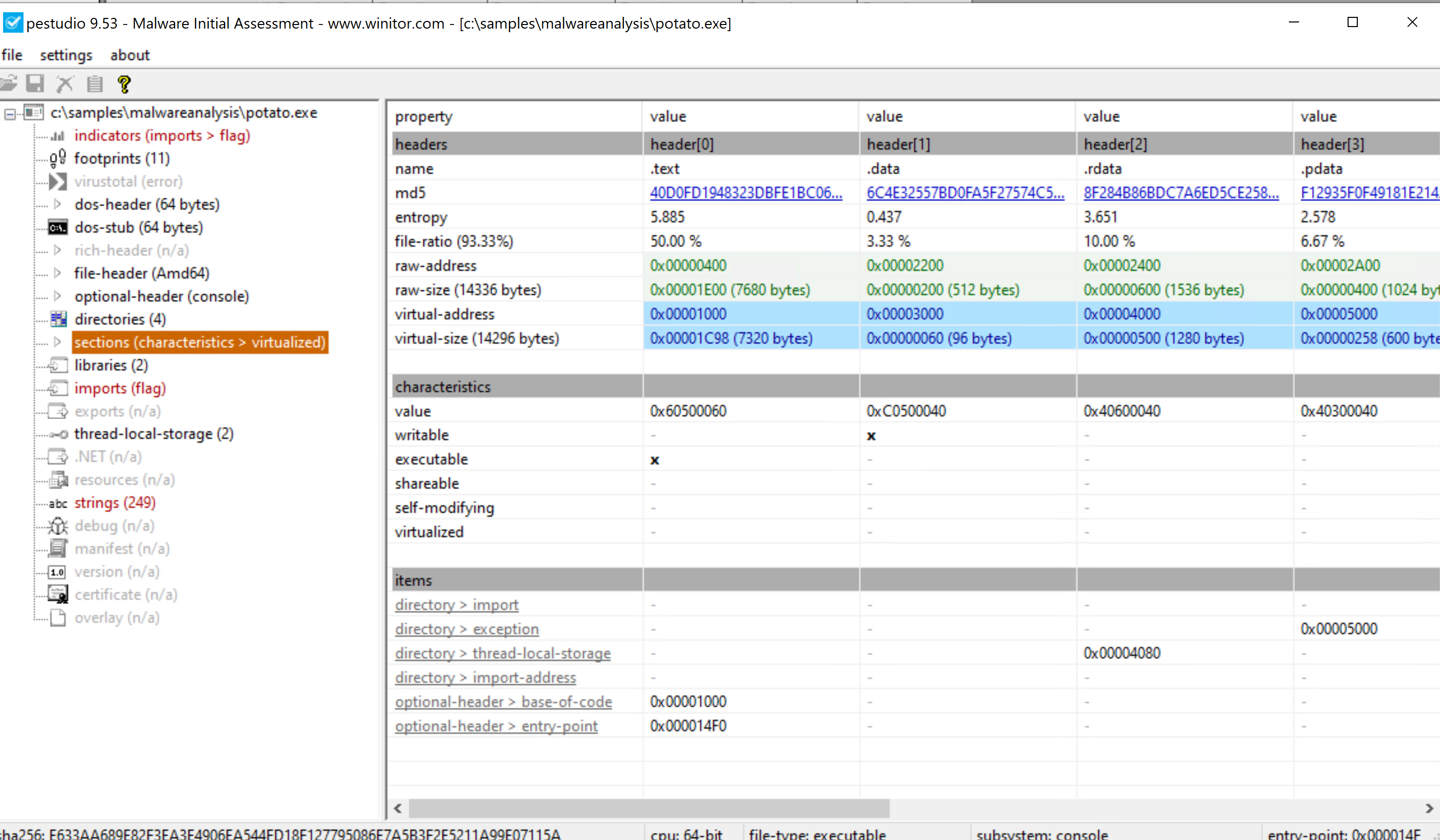Click the thread-local-storage key icon
1440x840 pixels.
[58, 434]
